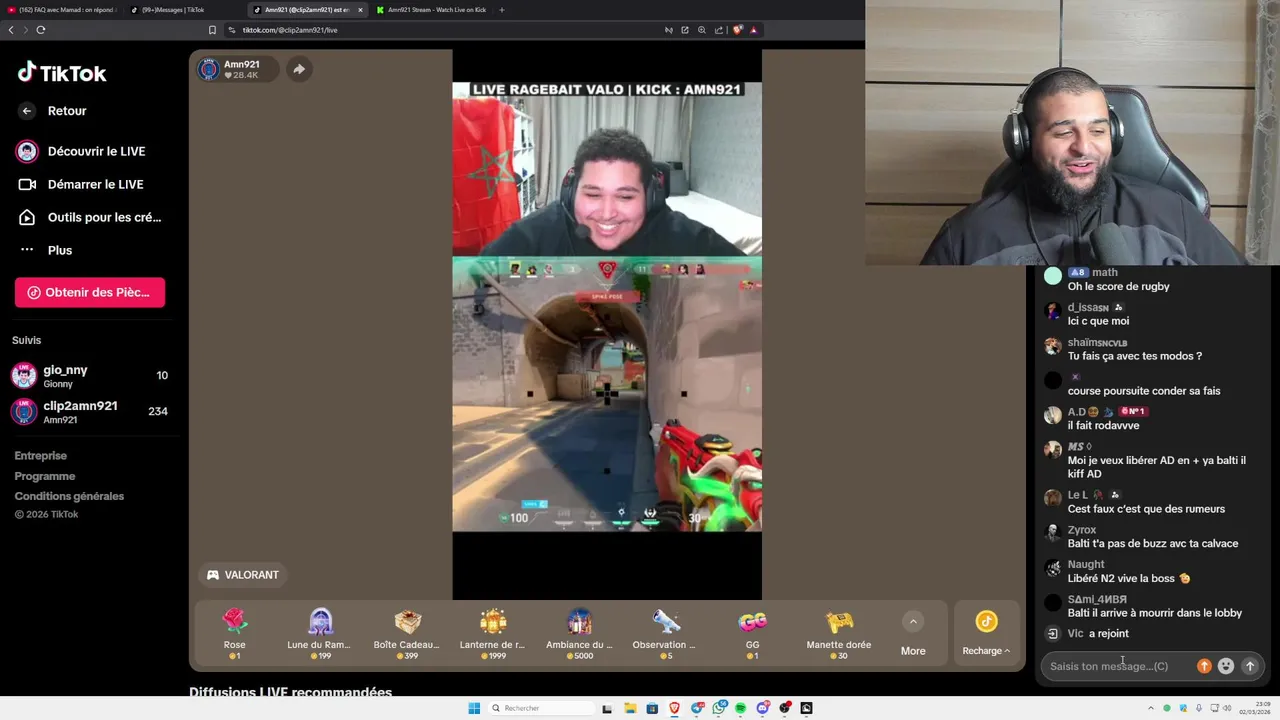Click browser zoom magnifier icon

702,30
